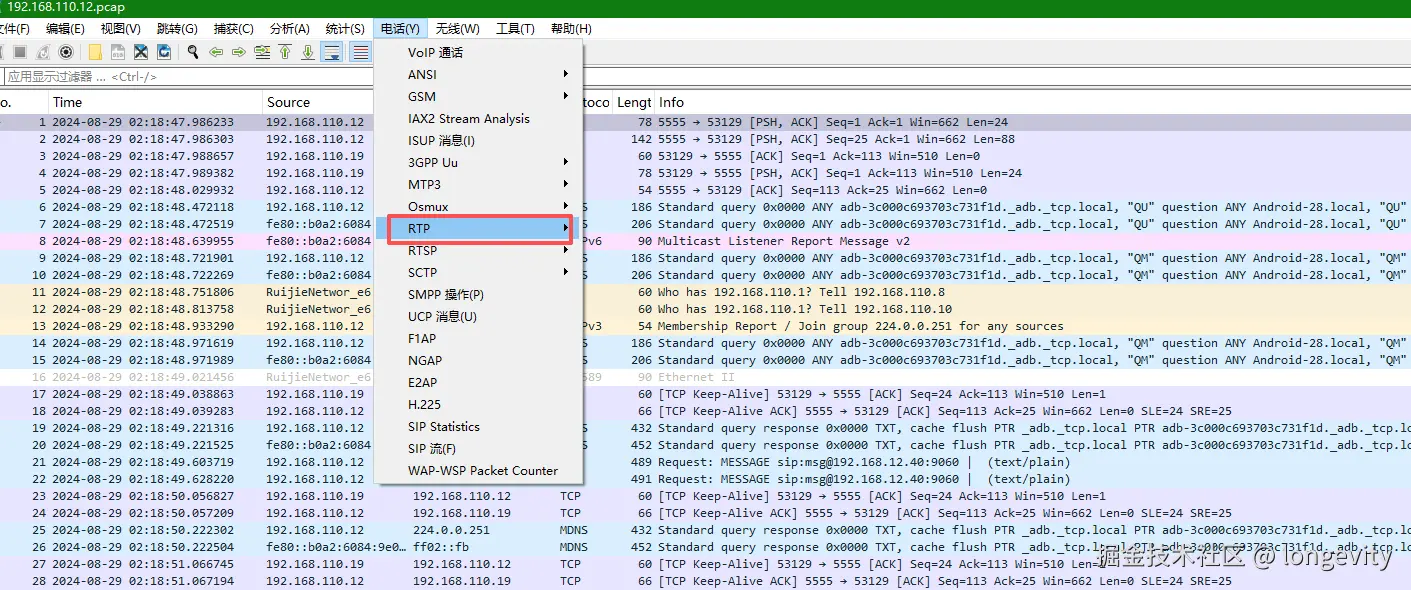
Task: Select packet 25 MDNS to 224.0.0.251 row
Action: point(705,530)
